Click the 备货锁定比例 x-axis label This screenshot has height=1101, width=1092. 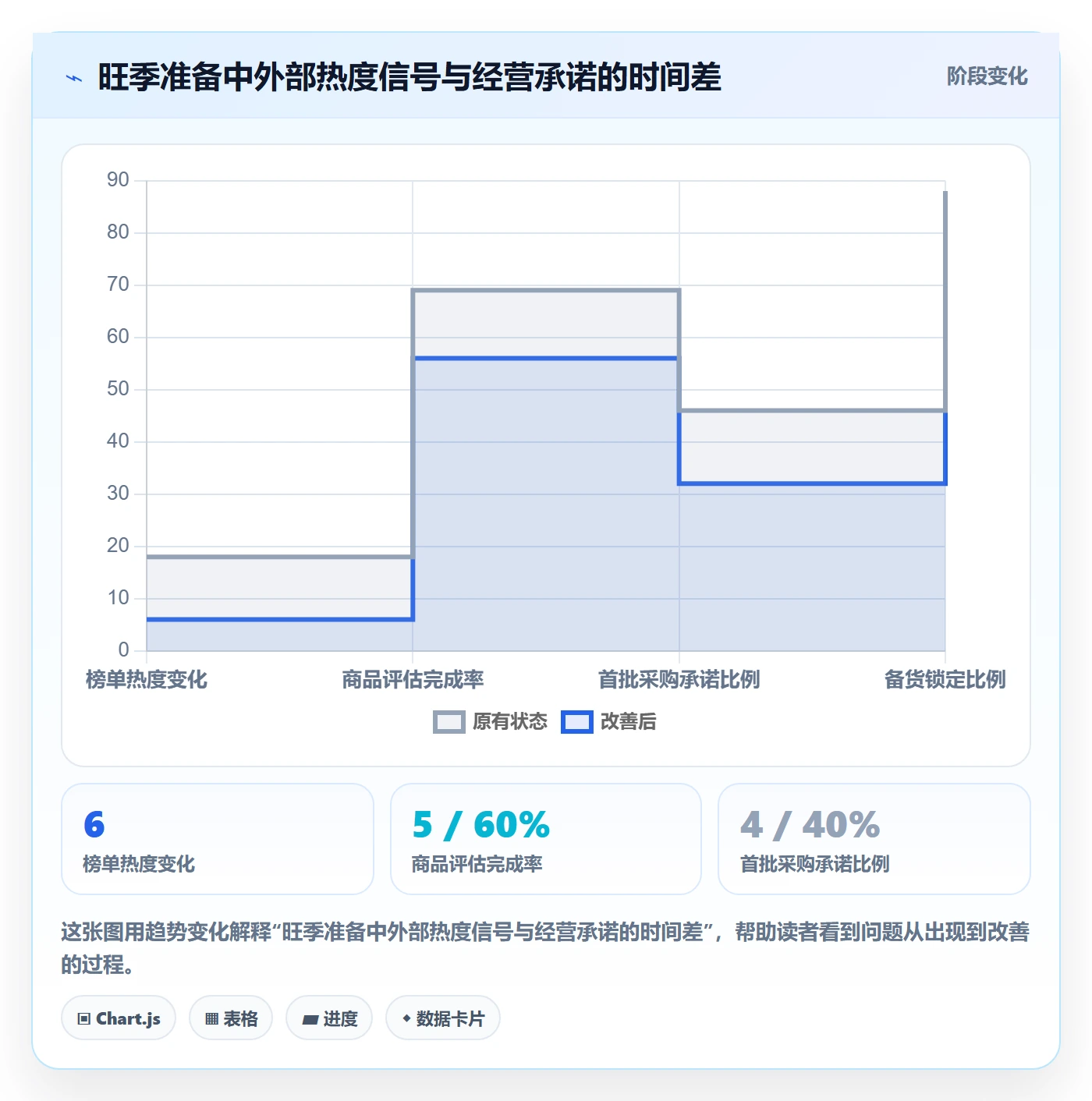945,680
